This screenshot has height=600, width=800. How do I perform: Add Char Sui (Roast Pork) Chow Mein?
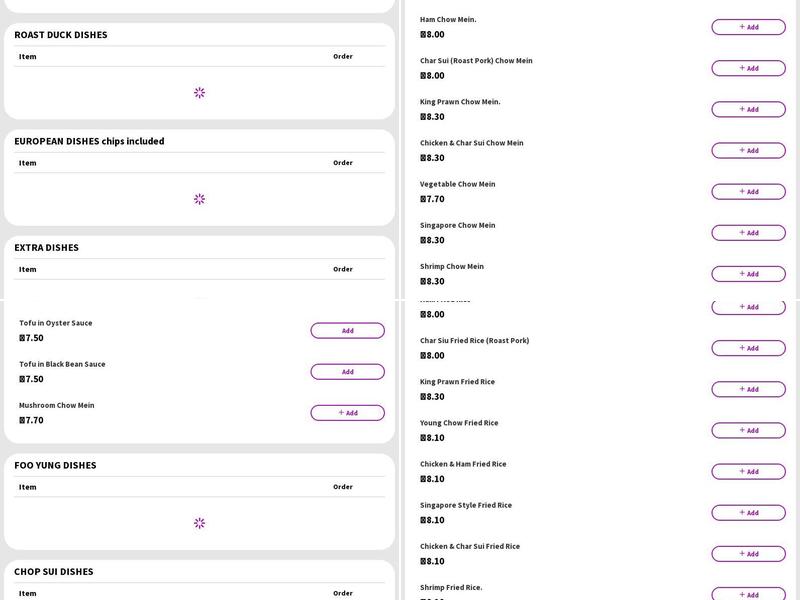748,68
